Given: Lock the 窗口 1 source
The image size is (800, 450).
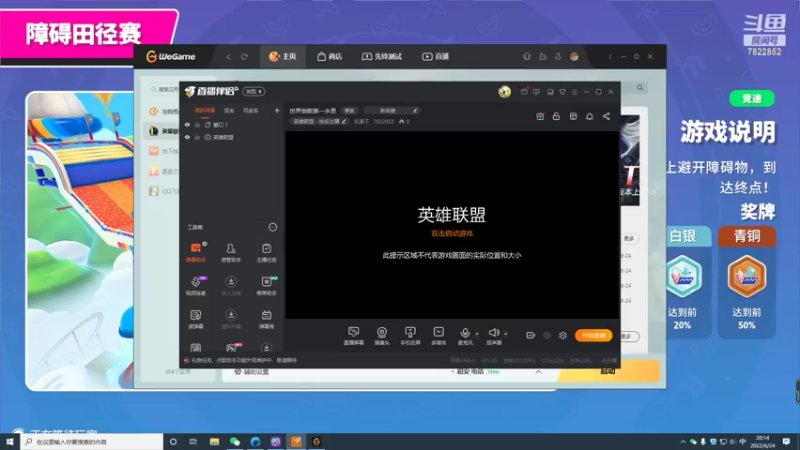Looking at the screenshot, I should pos(197,124).
